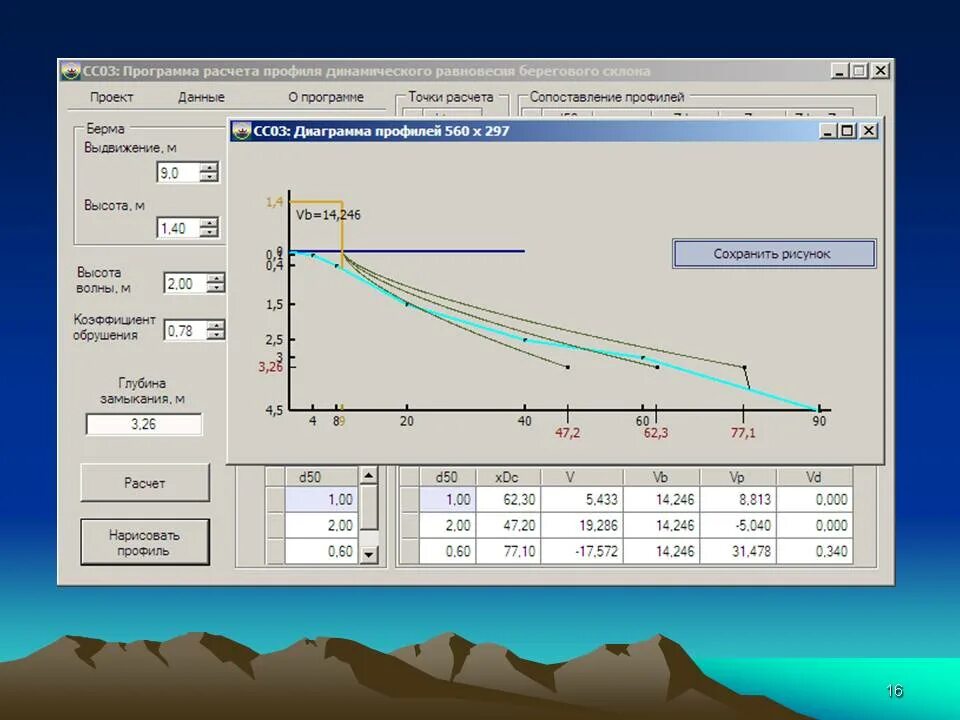Click the main window application icon

tap(71, 71)
